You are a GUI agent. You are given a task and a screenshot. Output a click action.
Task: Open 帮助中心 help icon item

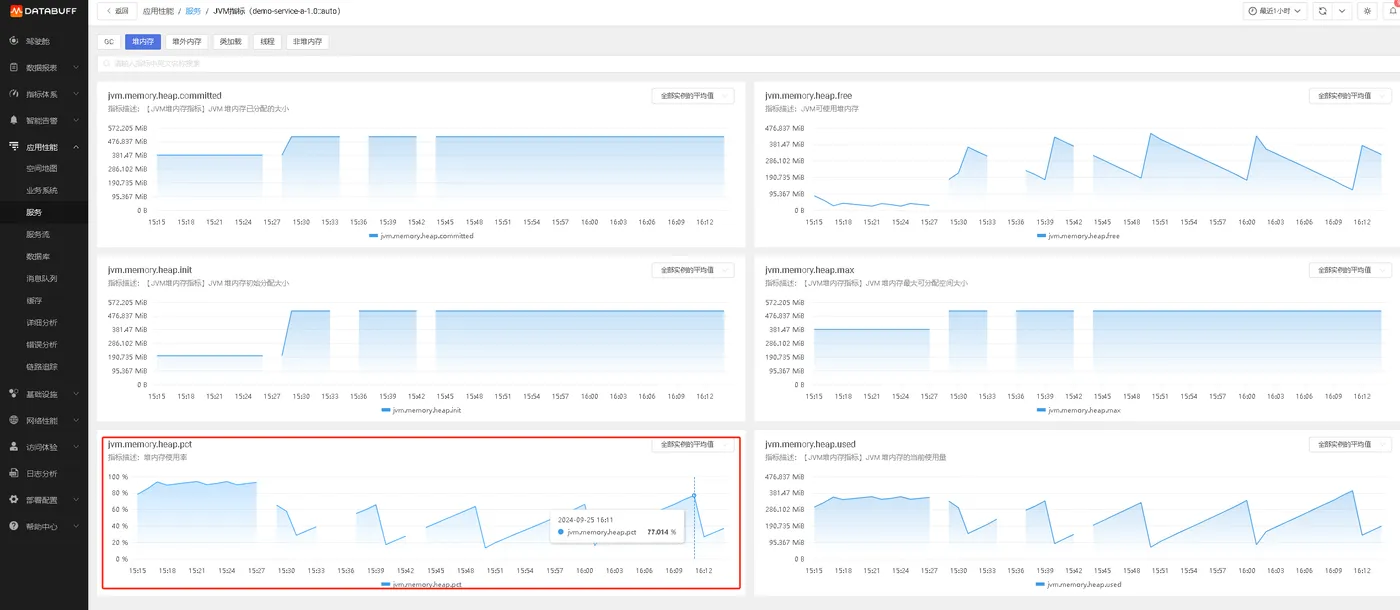tap(43, 526)
